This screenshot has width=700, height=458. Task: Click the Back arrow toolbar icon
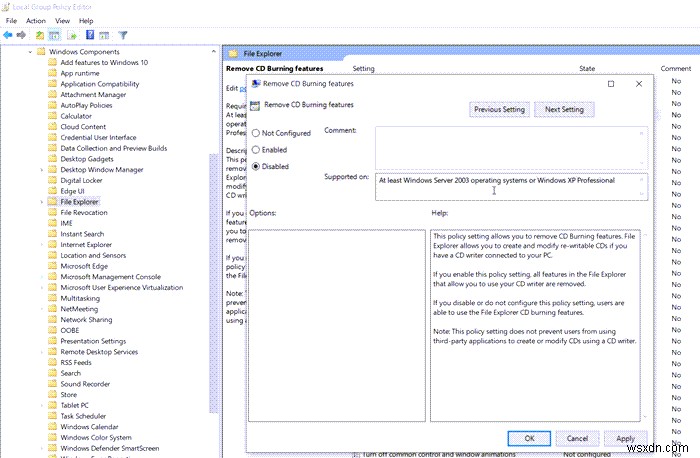click(x=8, y=35)
